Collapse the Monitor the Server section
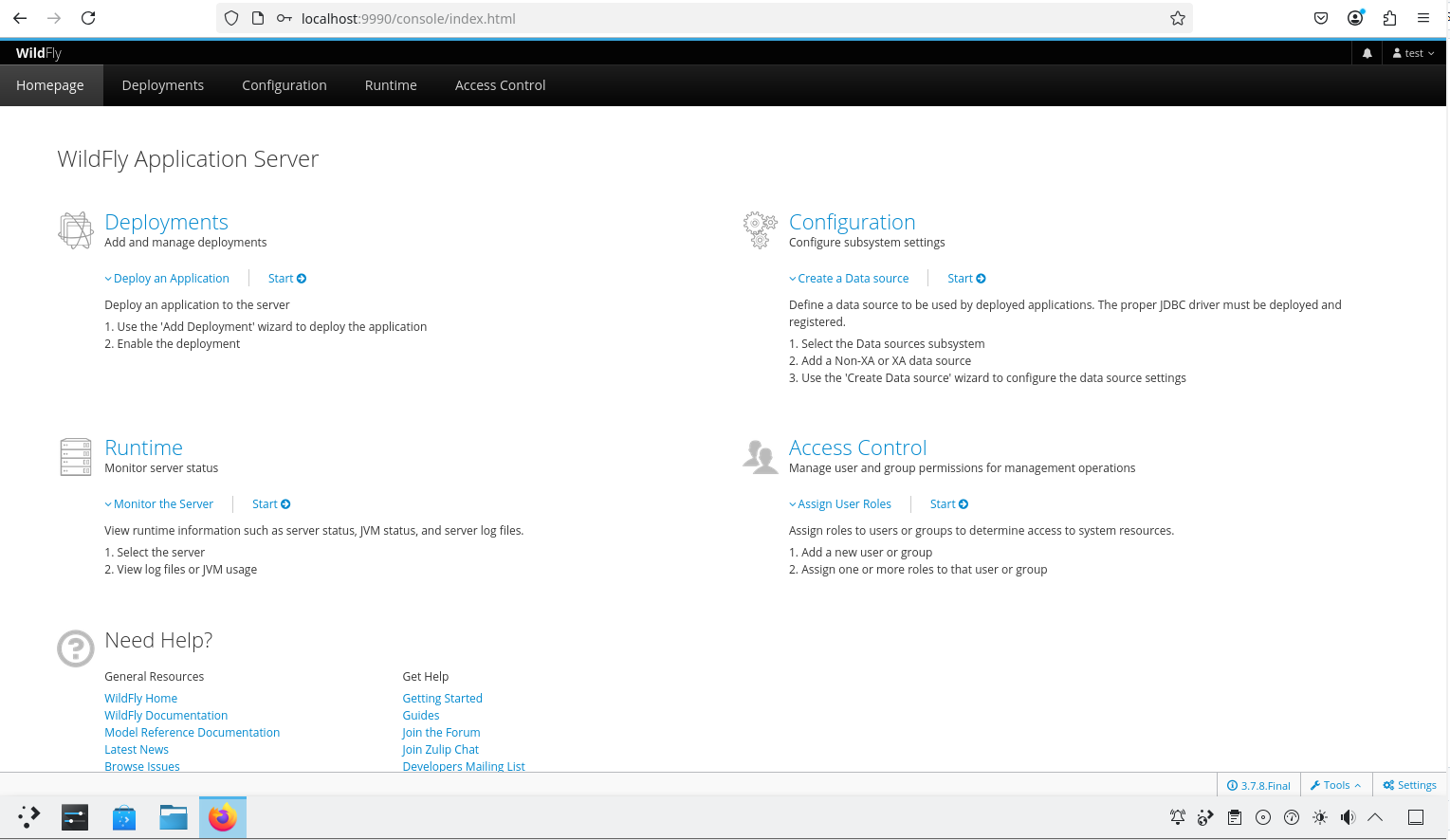 (x=159, y=504)
